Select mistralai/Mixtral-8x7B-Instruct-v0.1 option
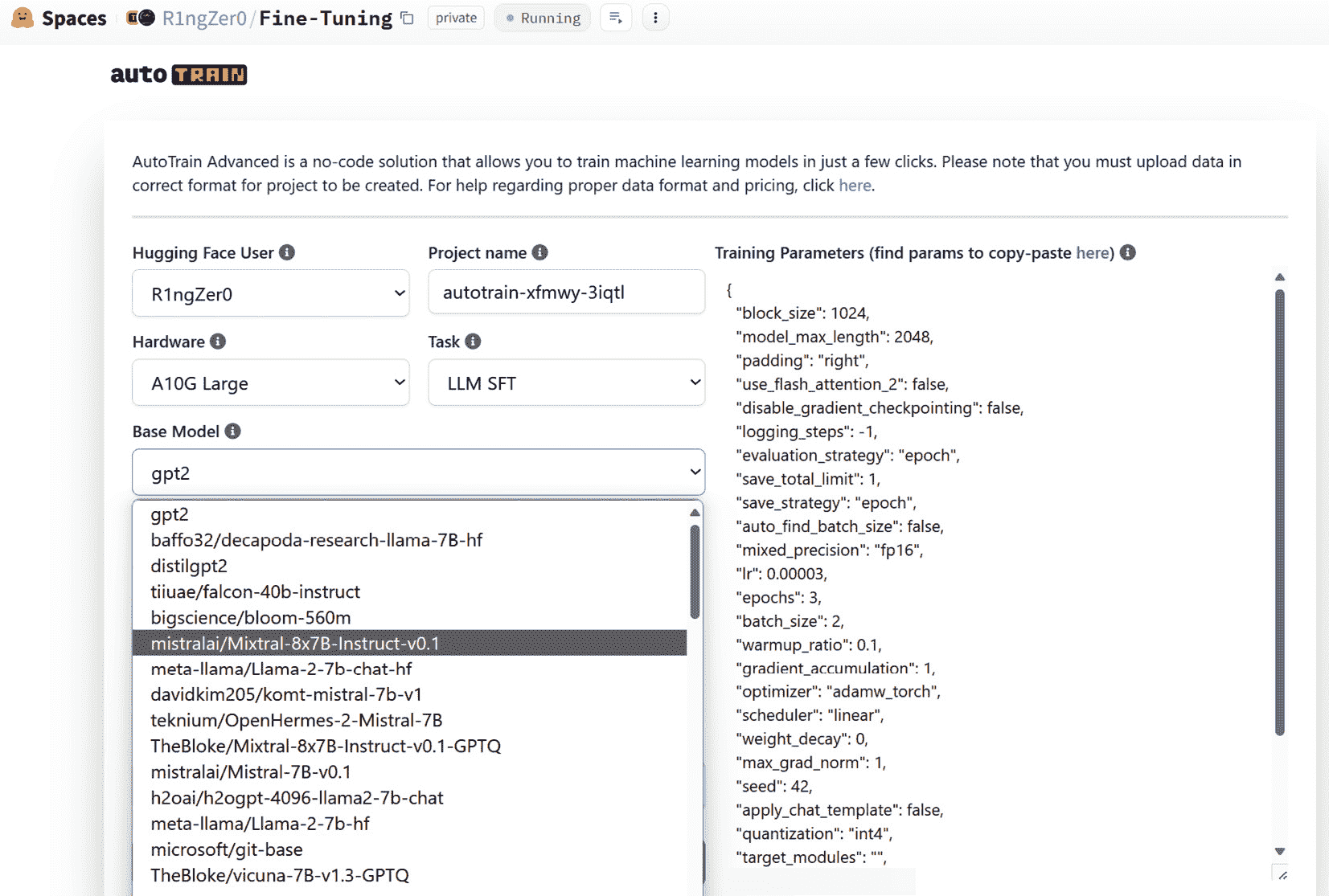This screenshot has height=896, width=1329. pyautogui.click(x=410, y=643)
